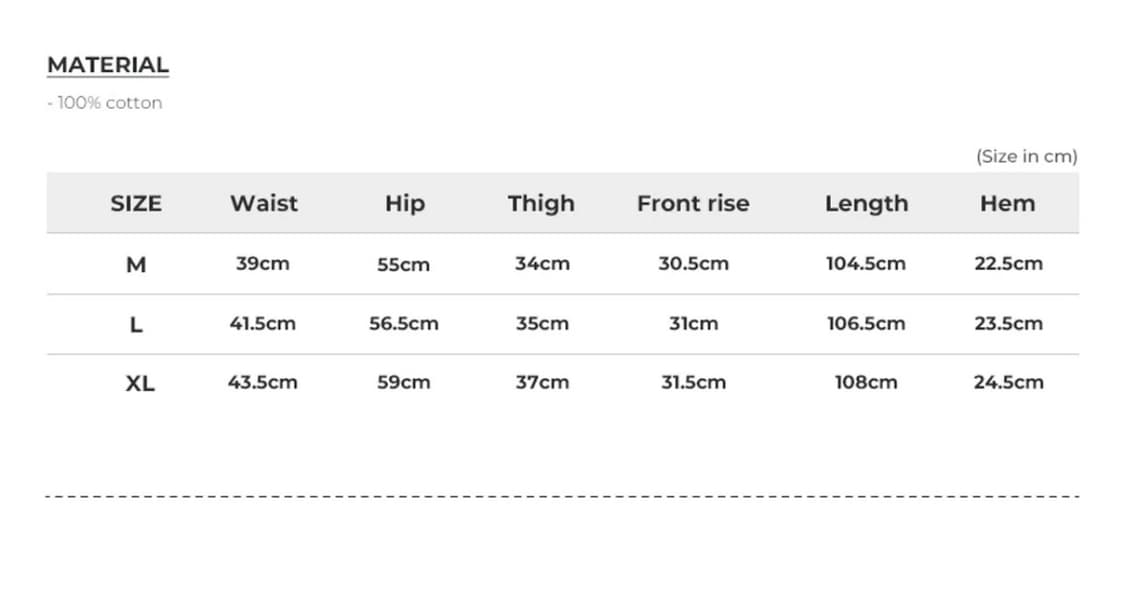Select the 56.5cm hip value
The image size is (1125, 612).
(x=404, y=324)
